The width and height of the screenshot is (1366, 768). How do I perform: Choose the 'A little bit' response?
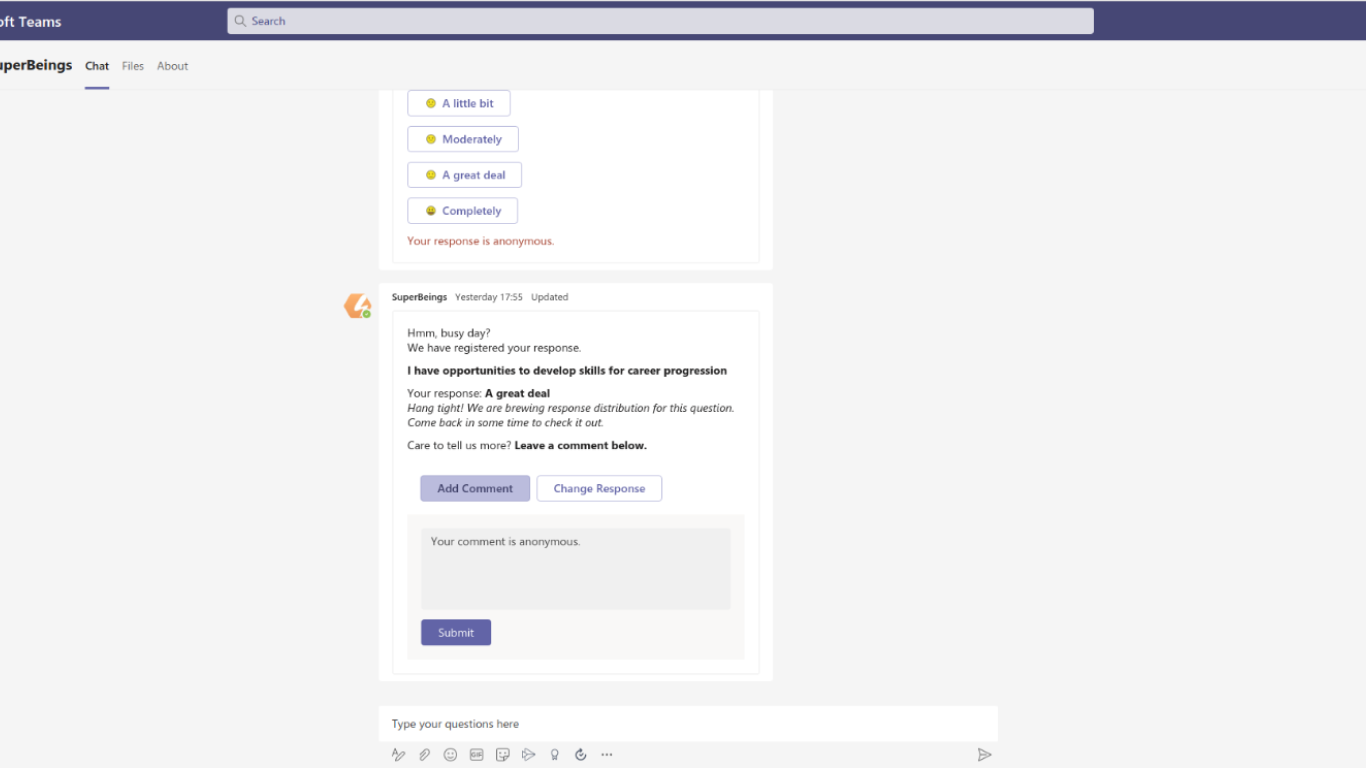[459, 103]
